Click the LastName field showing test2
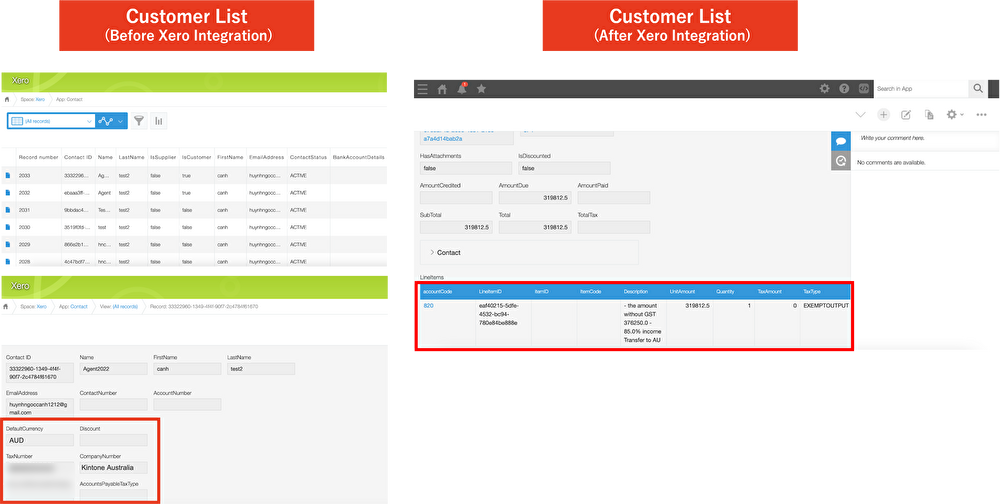This screenshot has width=1000, height=504. coord(261,369)
